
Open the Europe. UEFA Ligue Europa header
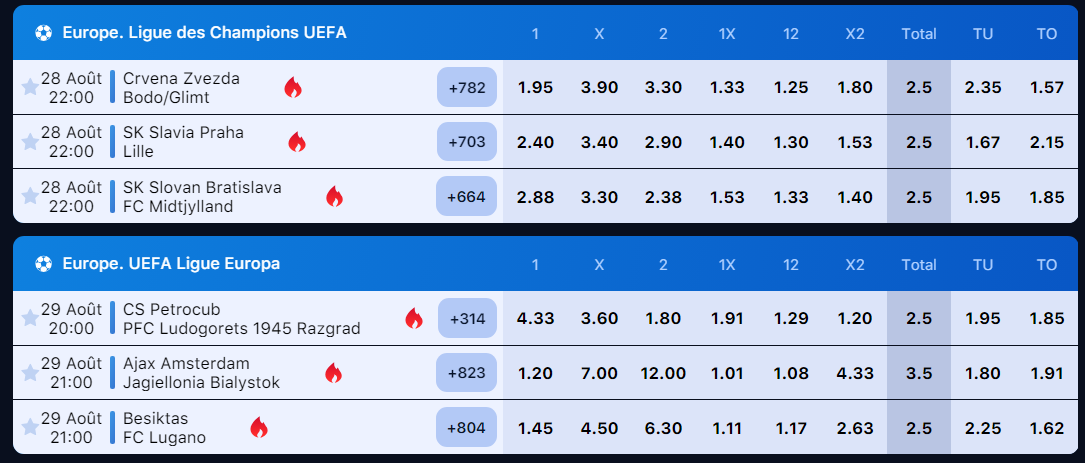[171, 264]
